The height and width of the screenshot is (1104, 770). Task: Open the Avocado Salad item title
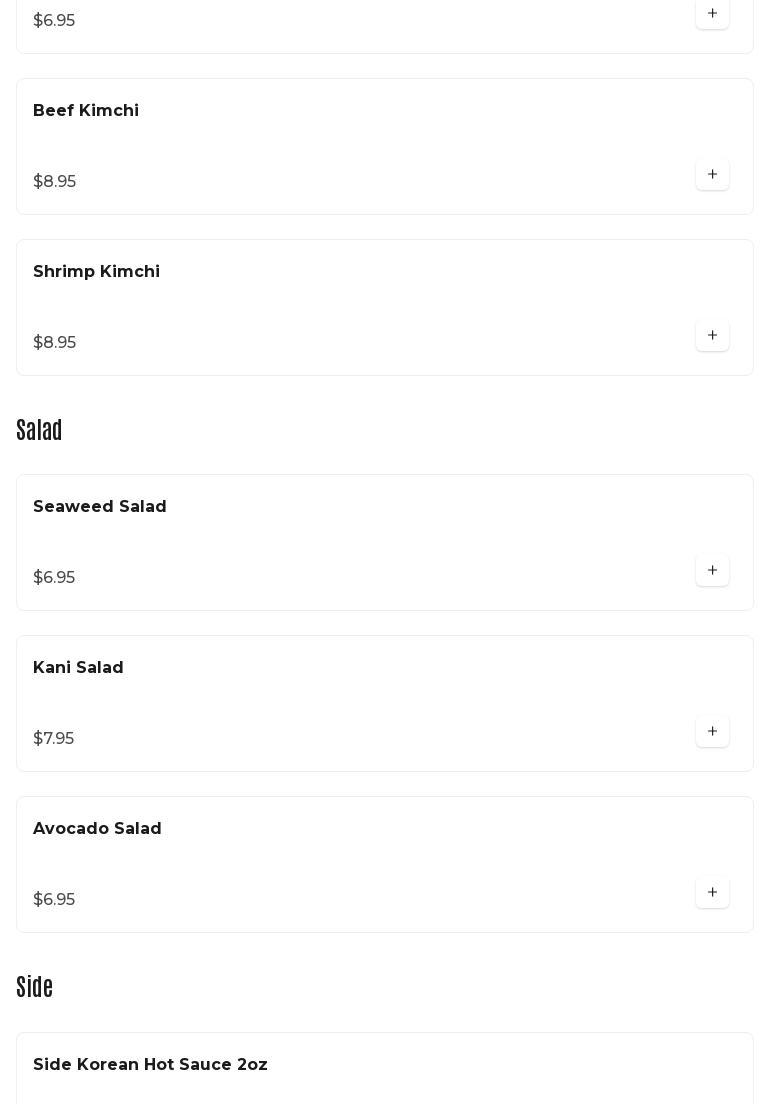97,828
